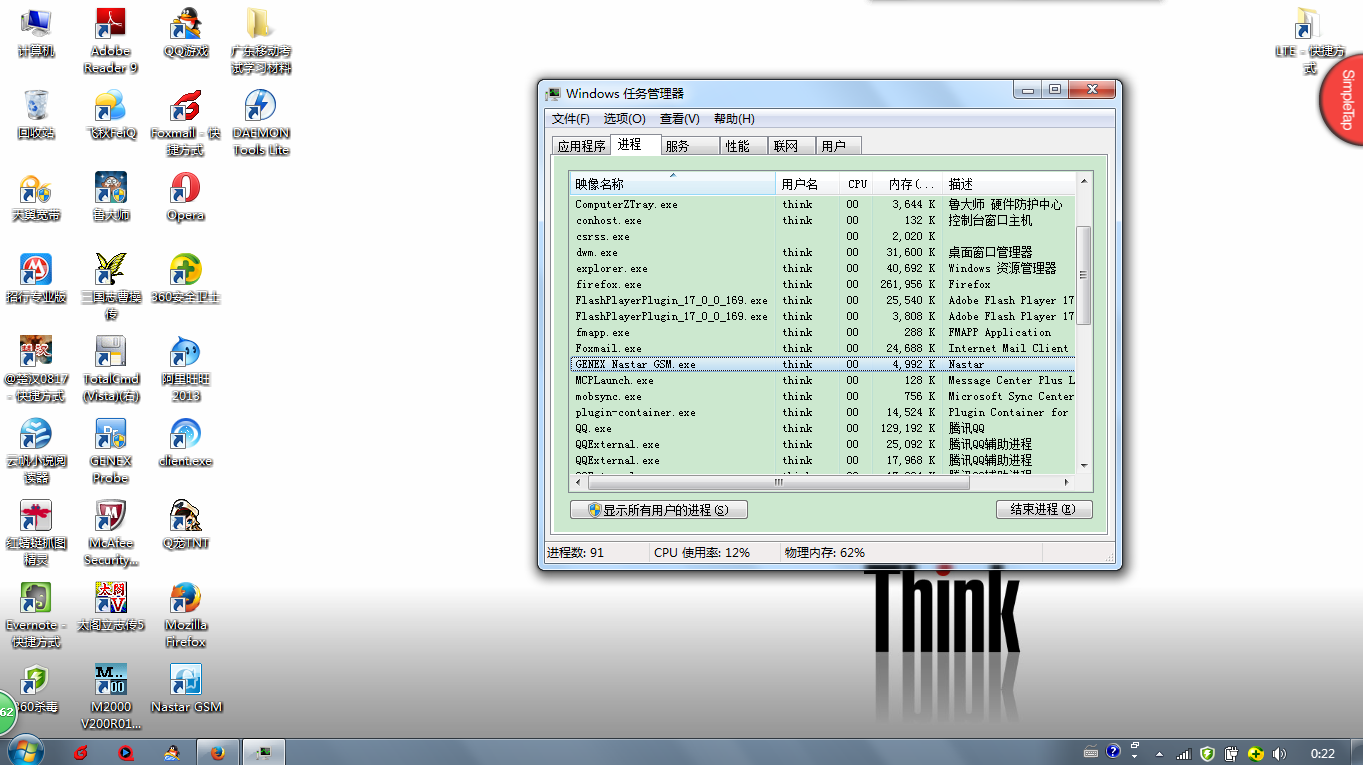Select the 回收站 recycle bin icon

coord(36,115)
